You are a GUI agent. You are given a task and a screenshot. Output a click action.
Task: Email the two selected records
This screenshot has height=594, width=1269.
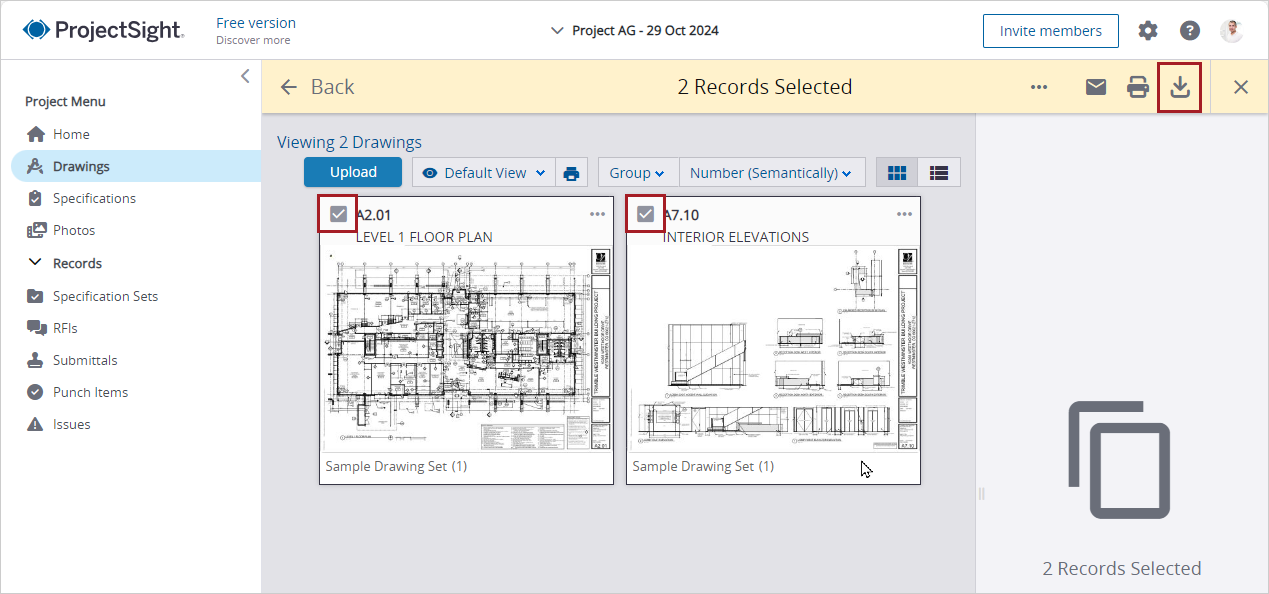(1095, 87)
